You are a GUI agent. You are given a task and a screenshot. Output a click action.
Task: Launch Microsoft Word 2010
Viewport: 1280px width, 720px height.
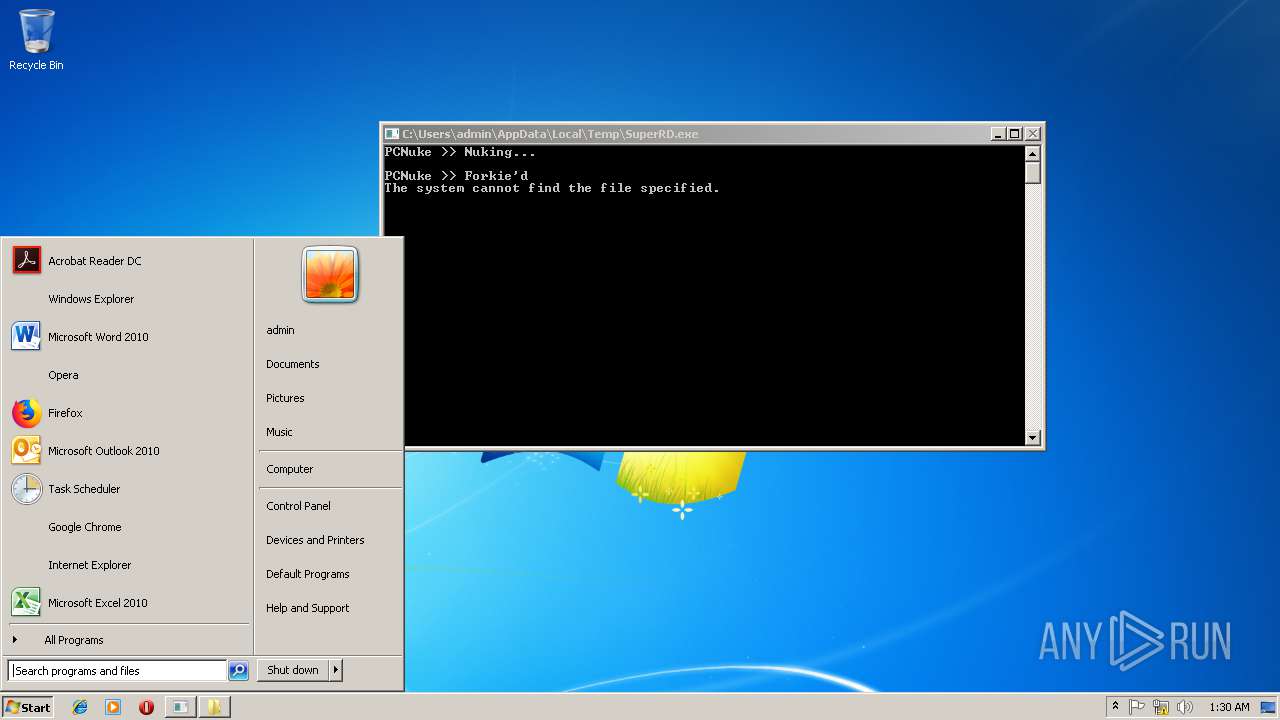[x=128, y=337]
